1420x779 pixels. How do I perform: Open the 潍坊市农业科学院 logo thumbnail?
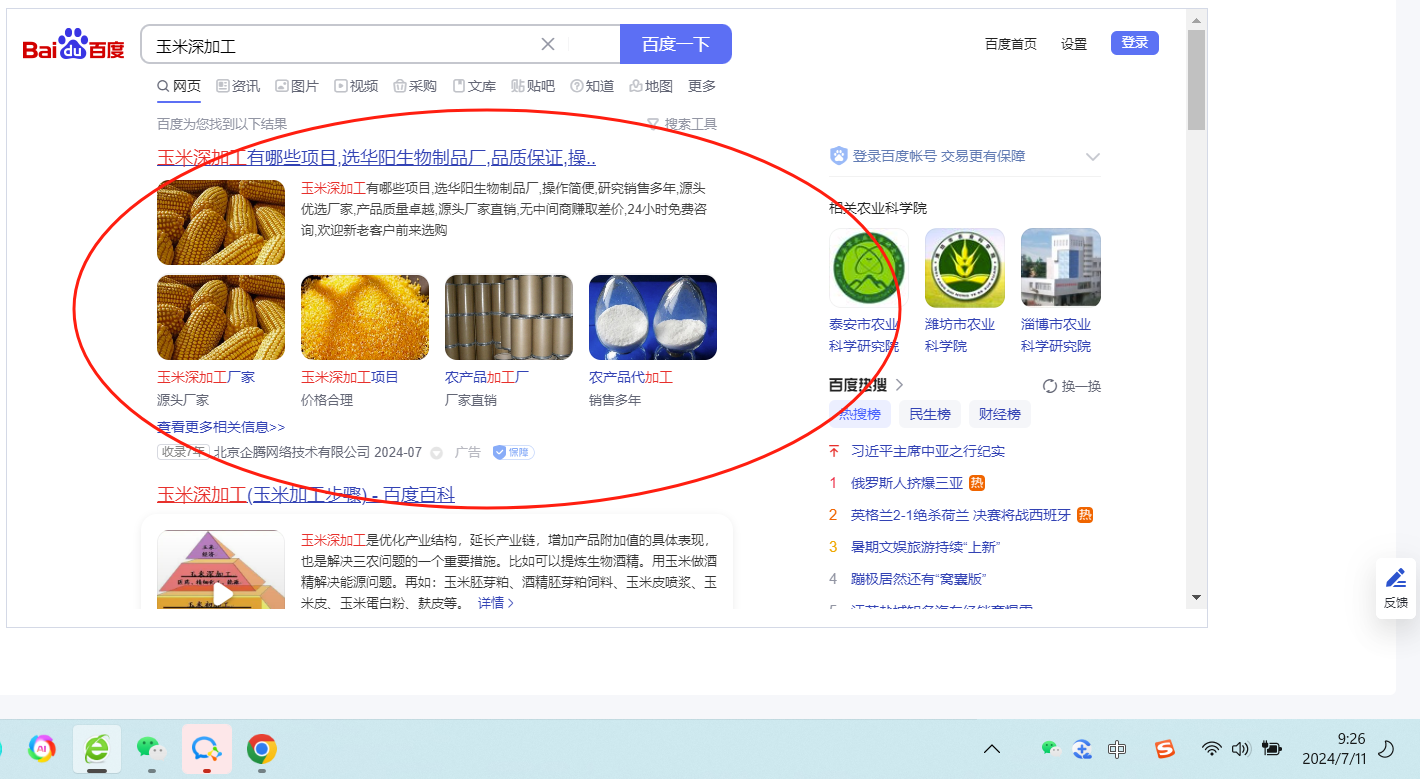point(965,268)
